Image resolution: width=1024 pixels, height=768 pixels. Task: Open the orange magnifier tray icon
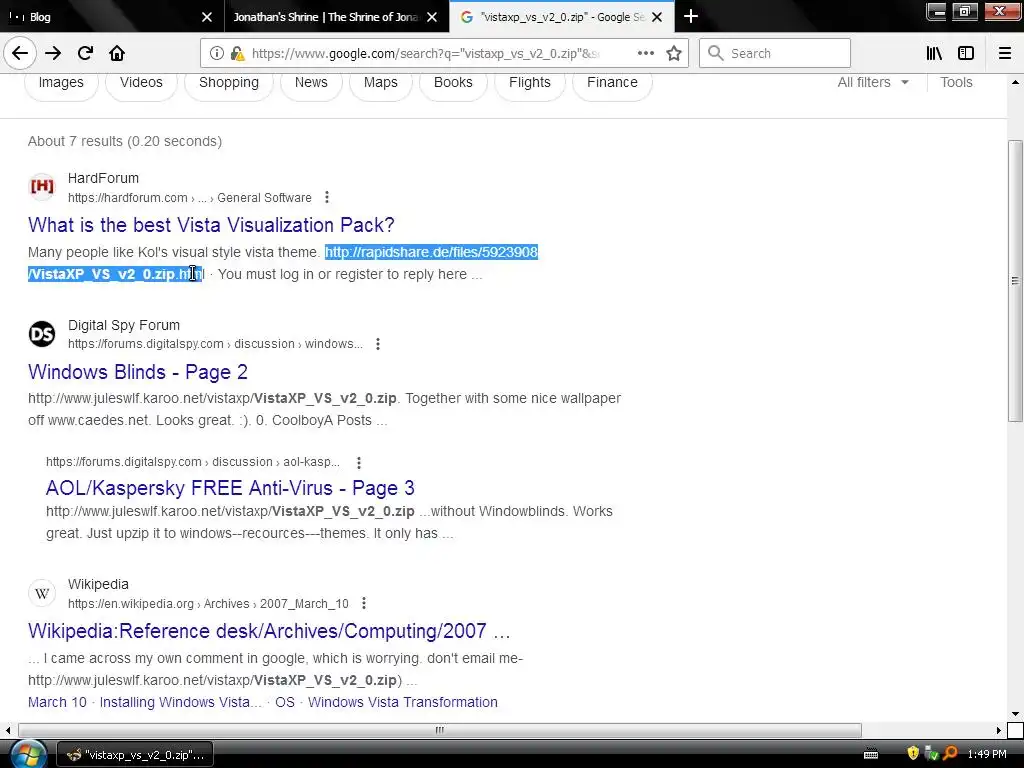coord(951,753)
